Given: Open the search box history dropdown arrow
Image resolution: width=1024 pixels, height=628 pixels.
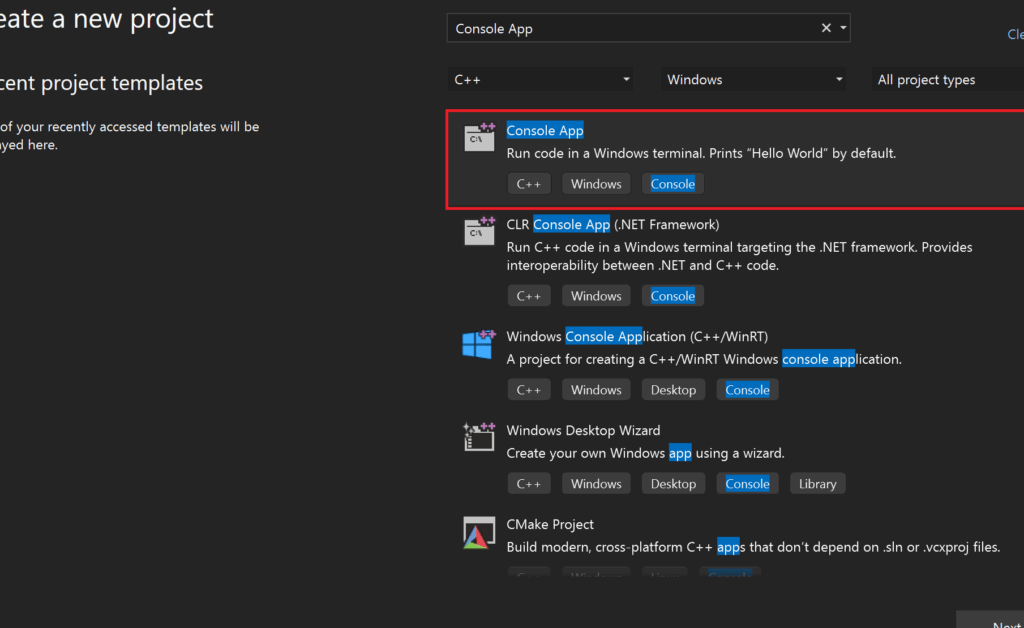Looking at the screenshot, I should [x=843, y=28].
